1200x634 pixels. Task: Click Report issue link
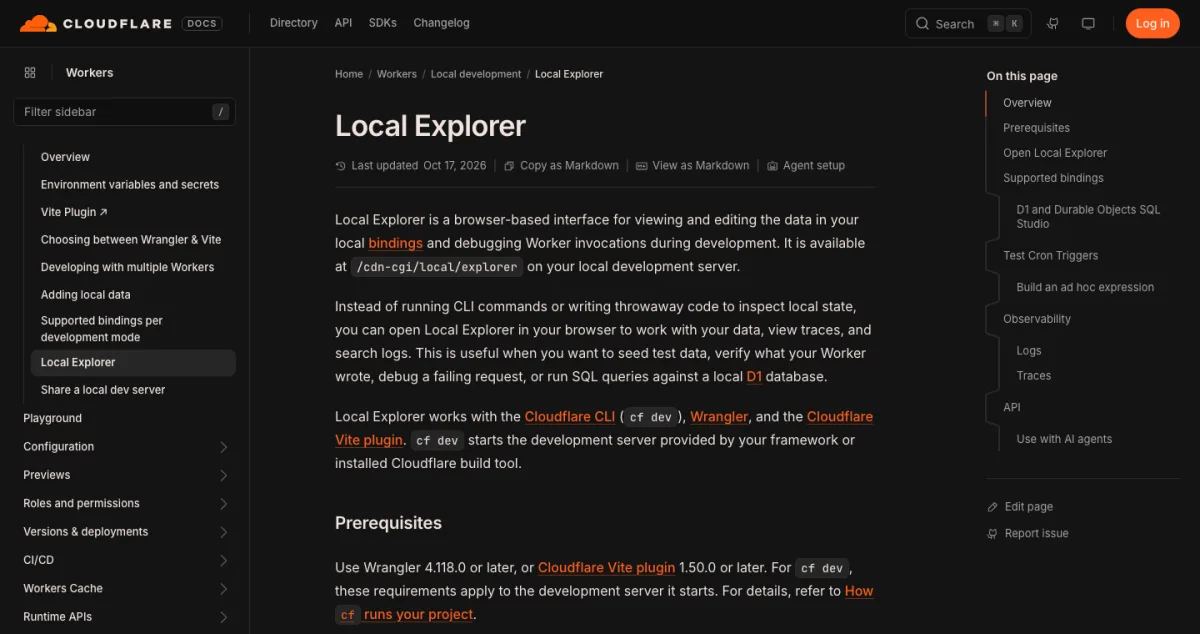pos(1028,534)
